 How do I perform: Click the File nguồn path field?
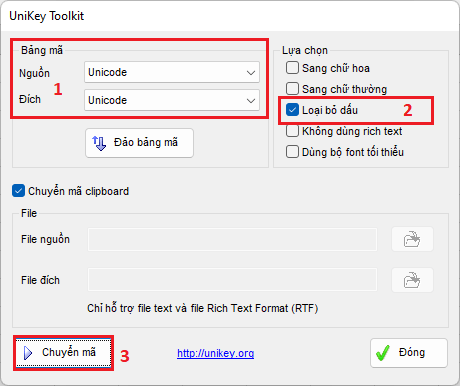coord(232,239)
